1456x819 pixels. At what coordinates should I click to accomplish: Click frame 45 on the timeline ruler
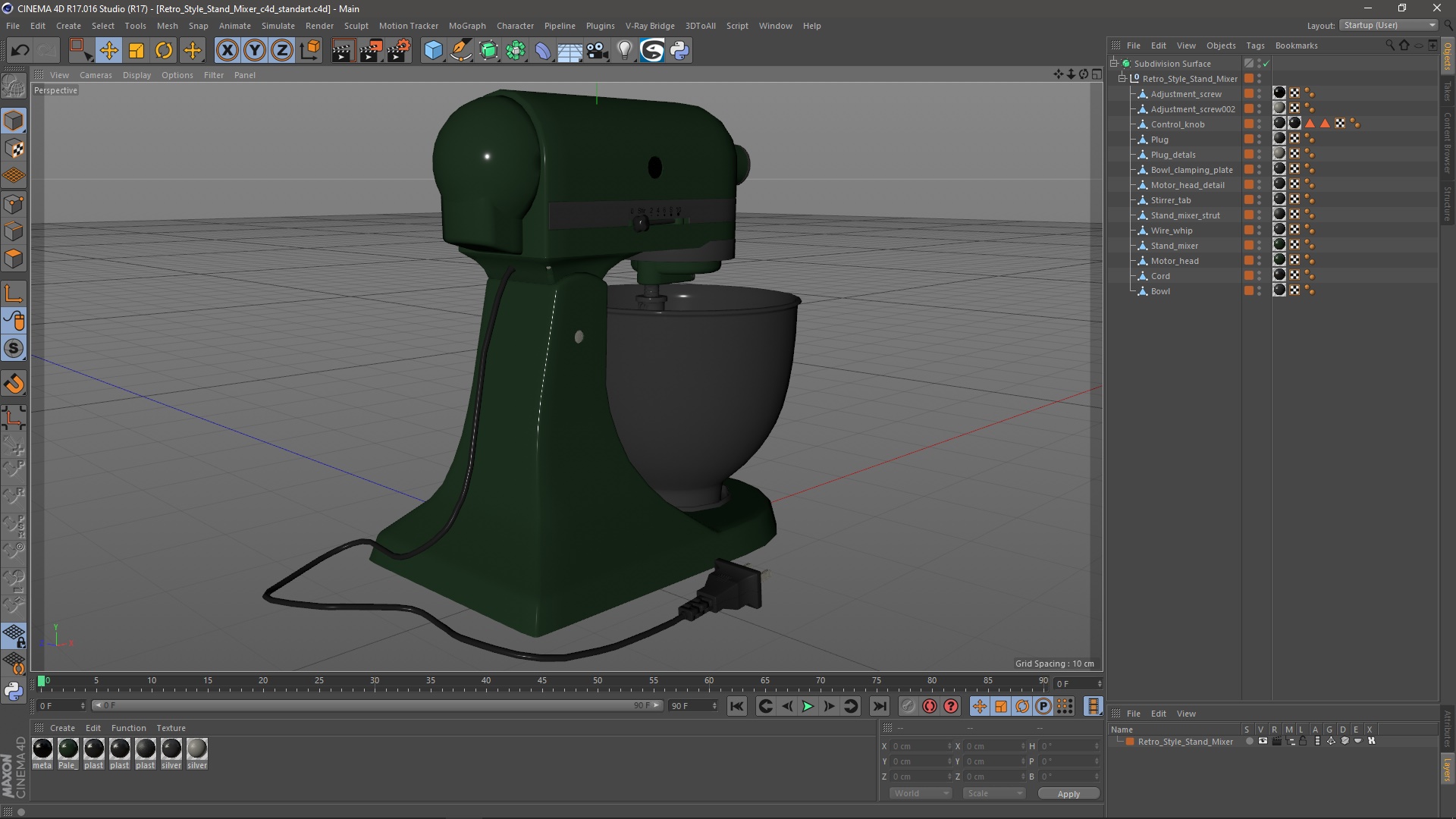542,681
